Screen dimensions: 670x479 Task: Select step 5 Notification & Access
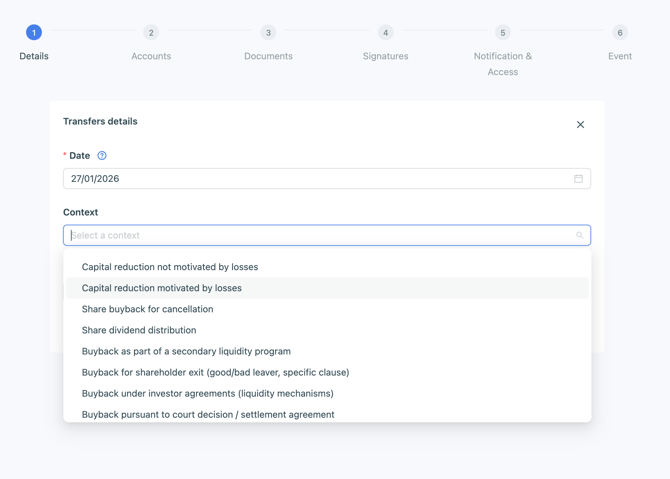pos(502,33)
